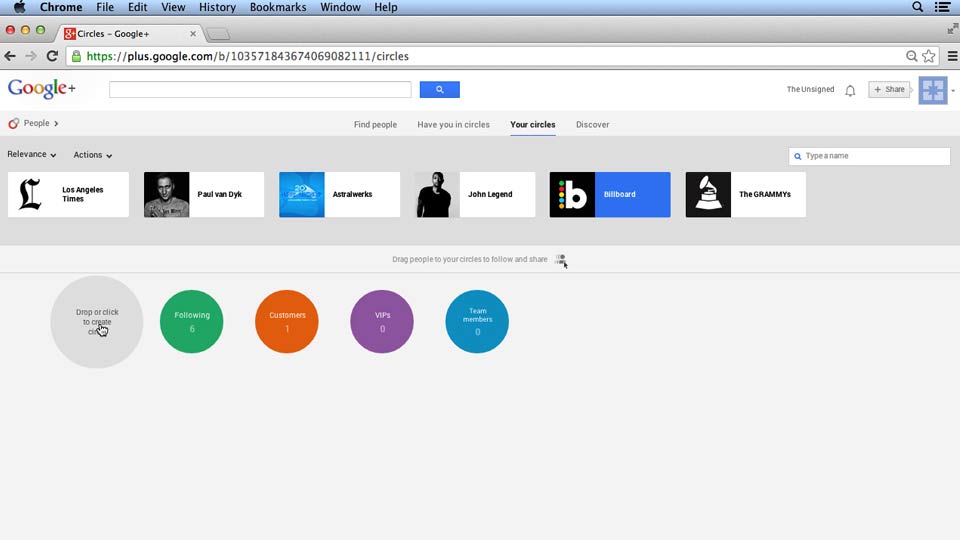The width and height of the screenshot is (960, 540).
Task: Switch to Find people tab
Action: pyautogui.click(x=375, y=125)
